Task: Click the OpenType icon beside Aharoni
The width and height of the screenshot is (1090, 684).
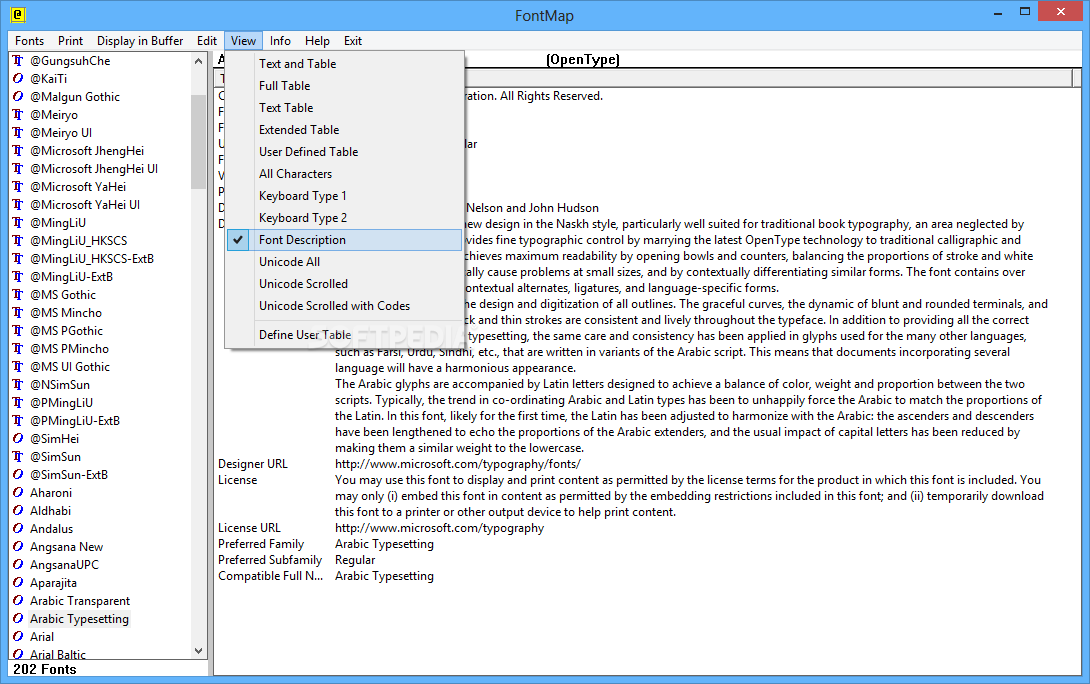Action: pos(18,492)
